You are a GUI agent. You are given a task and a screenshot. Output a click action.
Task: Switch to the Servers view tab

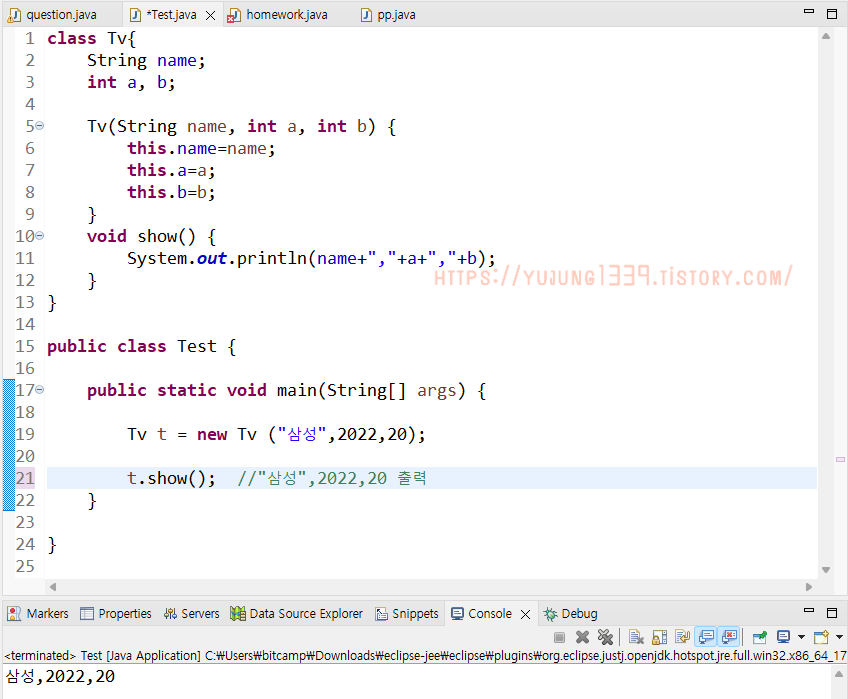tap(191, 614)
